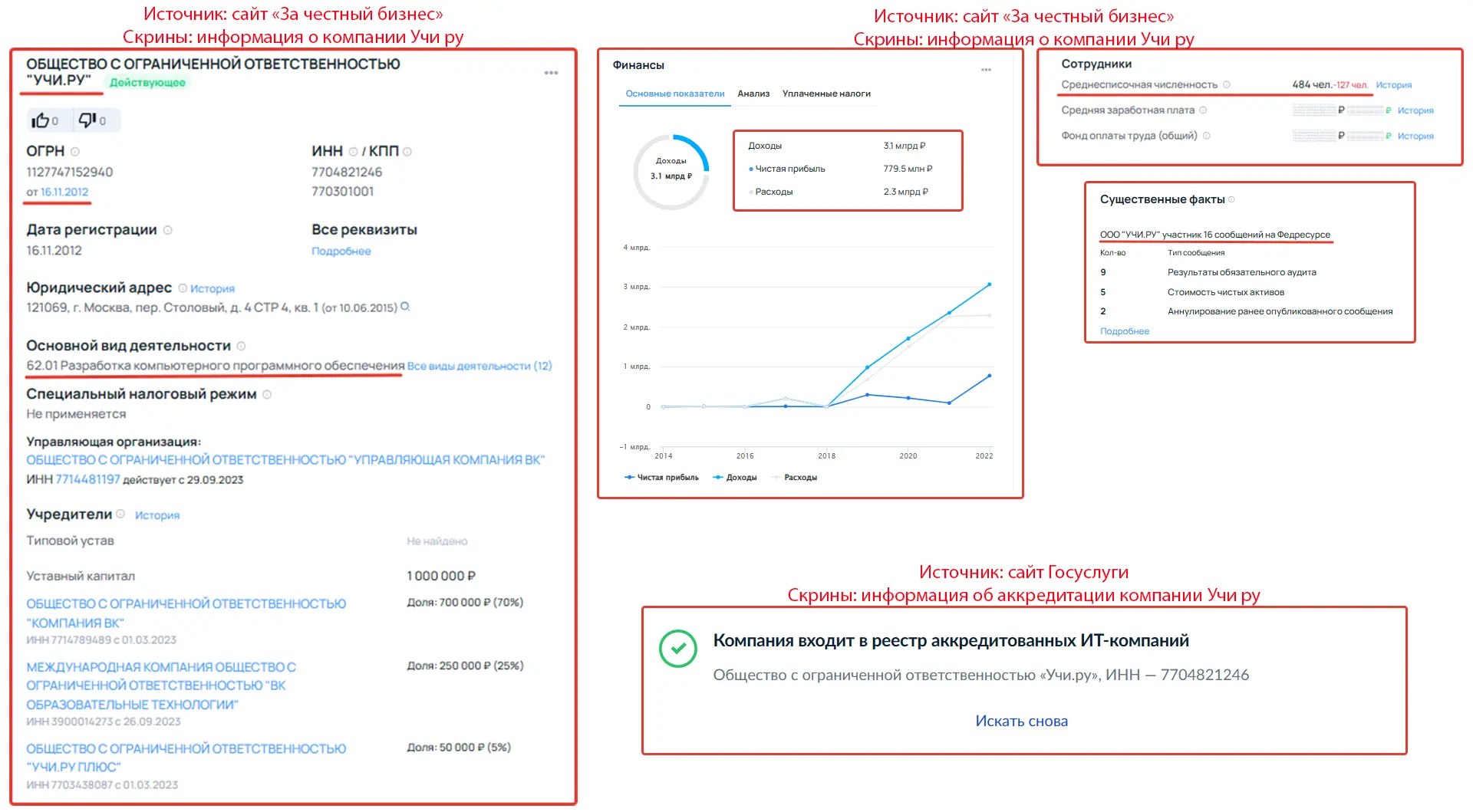Click the help icon next to Учредители
This screenshot has height=812, width=1473.
click(120, 514)
